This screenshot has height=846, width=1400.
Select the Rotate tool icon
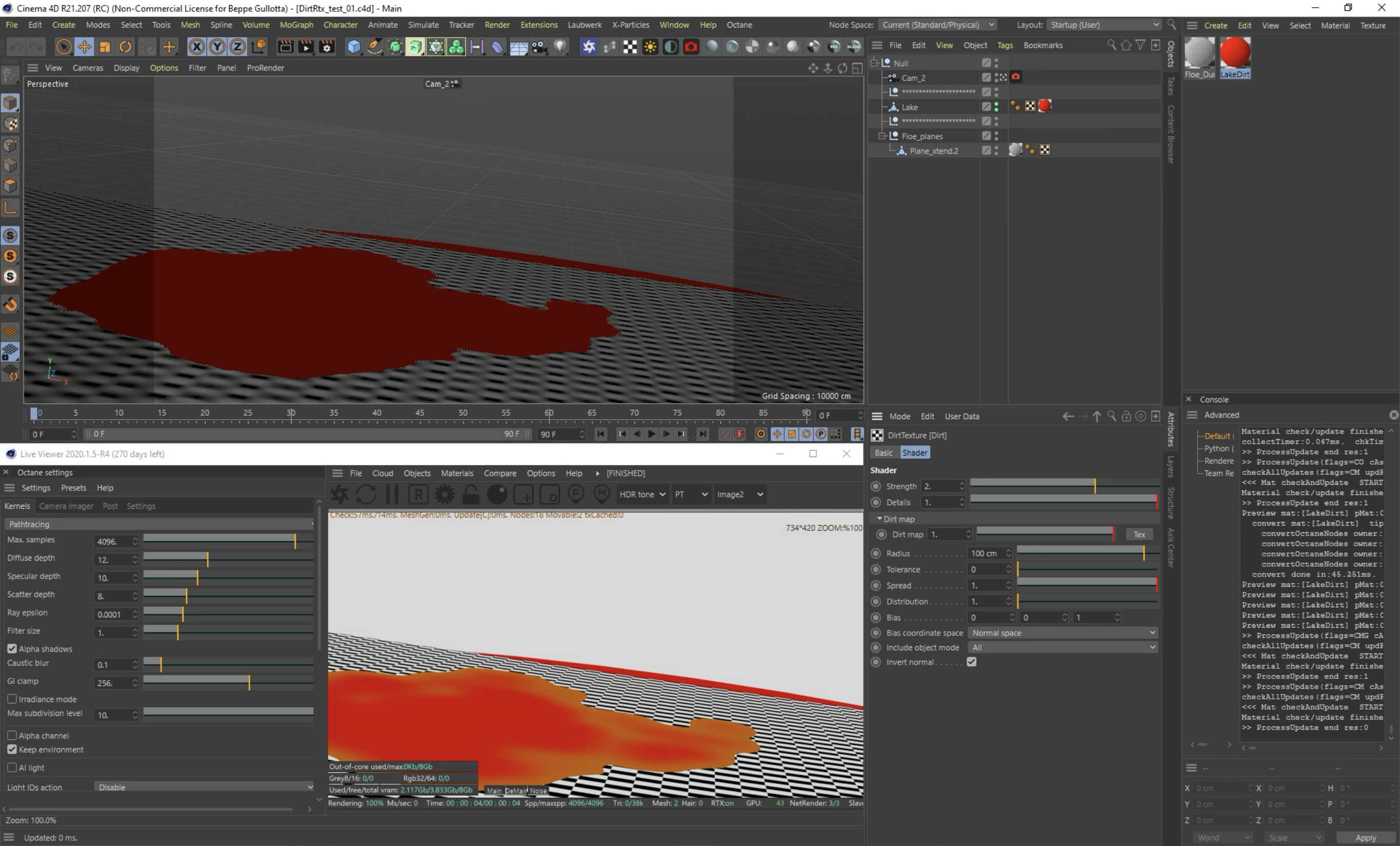click(x=125, y=47)
